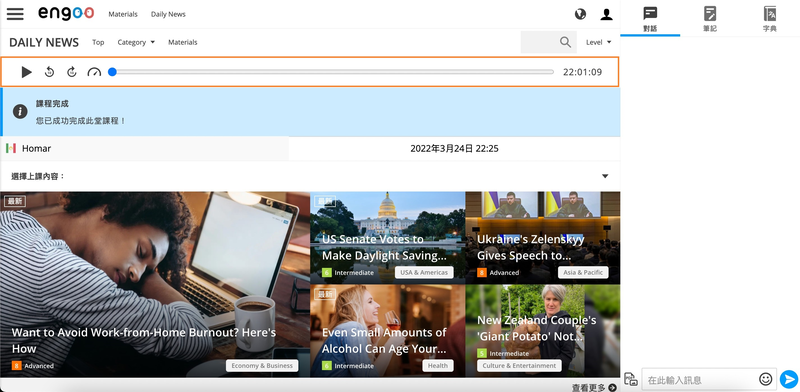Click the Culture & Entertainment tag
The height and width of the screenshot is (392, 800).
pyautogui.click(x=519, y=365)
